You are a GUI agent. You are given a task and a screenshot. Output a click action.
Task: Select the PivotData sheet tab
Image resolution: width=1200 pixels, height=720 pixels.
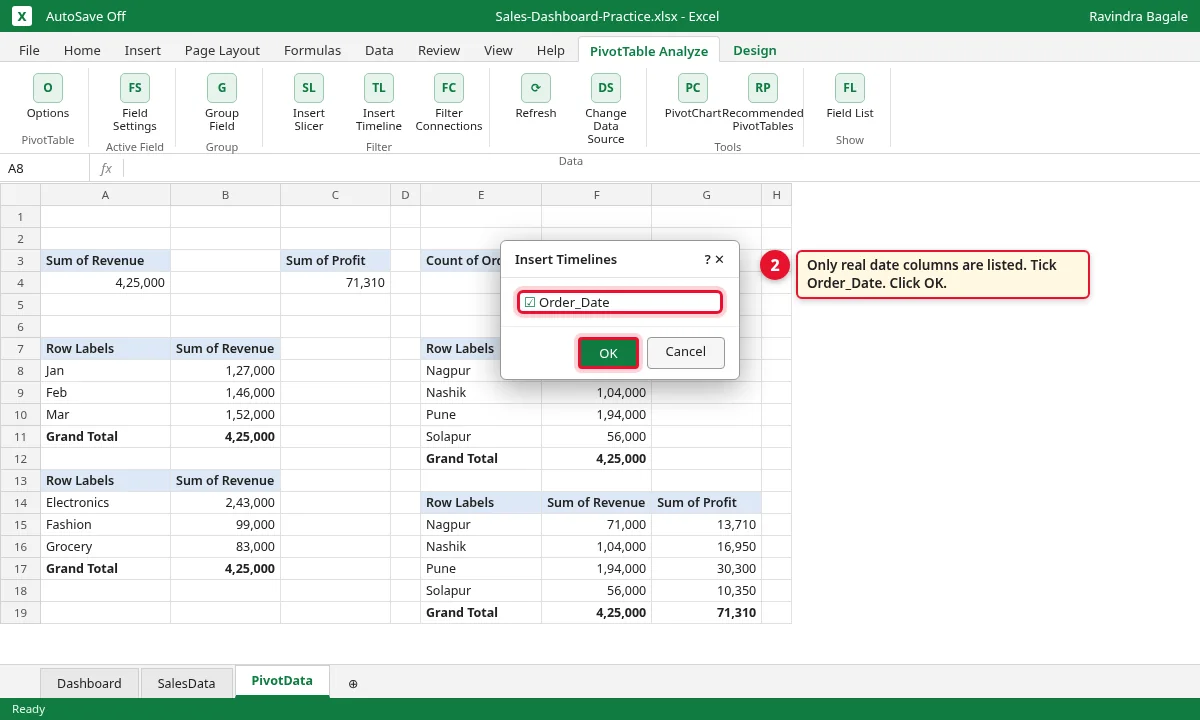pyautogui.click(x=282, y=681)
